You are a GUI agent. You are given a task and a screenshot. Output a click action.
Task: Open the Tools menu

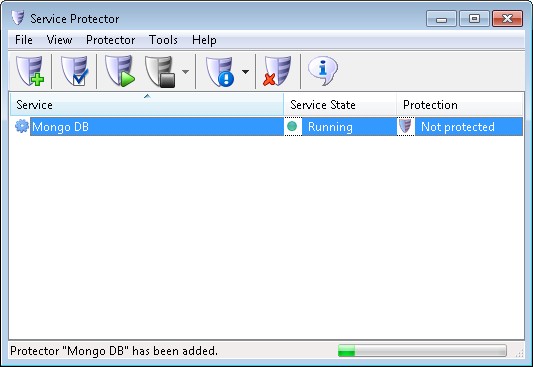pos(163,40)
